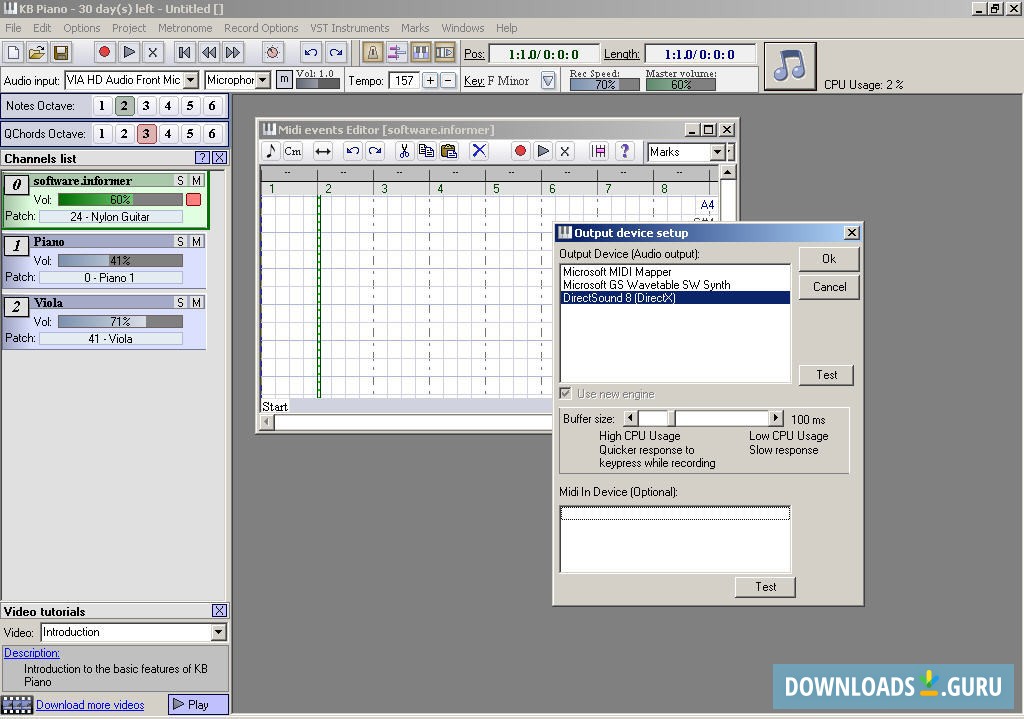Open the Project menu
The width and height of the screenshot is (1024, 719).
click(x=129, y=28)
